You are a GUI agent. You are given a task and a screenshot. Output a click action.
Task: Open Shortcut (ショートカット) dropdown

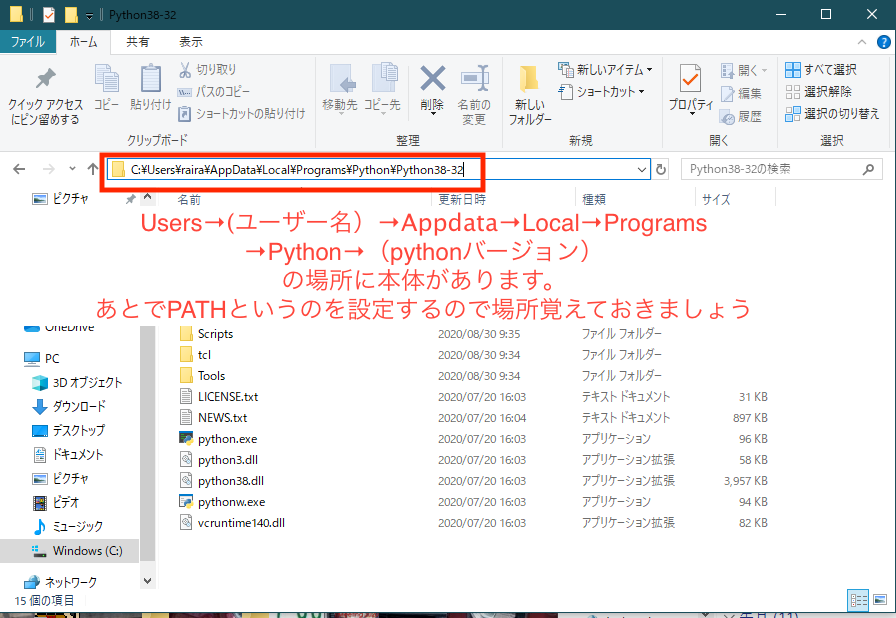pyautogui.click(x=602, y=91)
